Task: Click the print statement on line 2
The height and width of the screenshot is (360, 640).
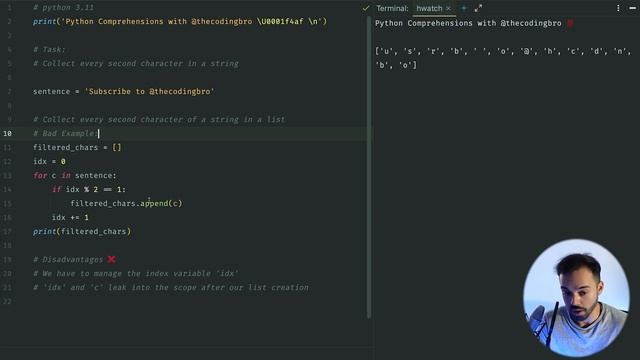Action: [x=180, y=21]
